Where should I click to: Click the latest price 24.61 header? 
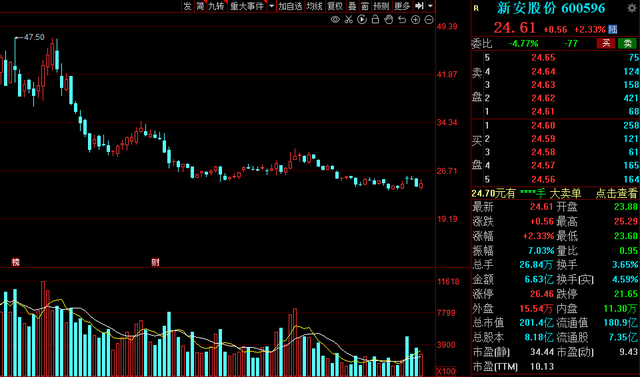514,28
